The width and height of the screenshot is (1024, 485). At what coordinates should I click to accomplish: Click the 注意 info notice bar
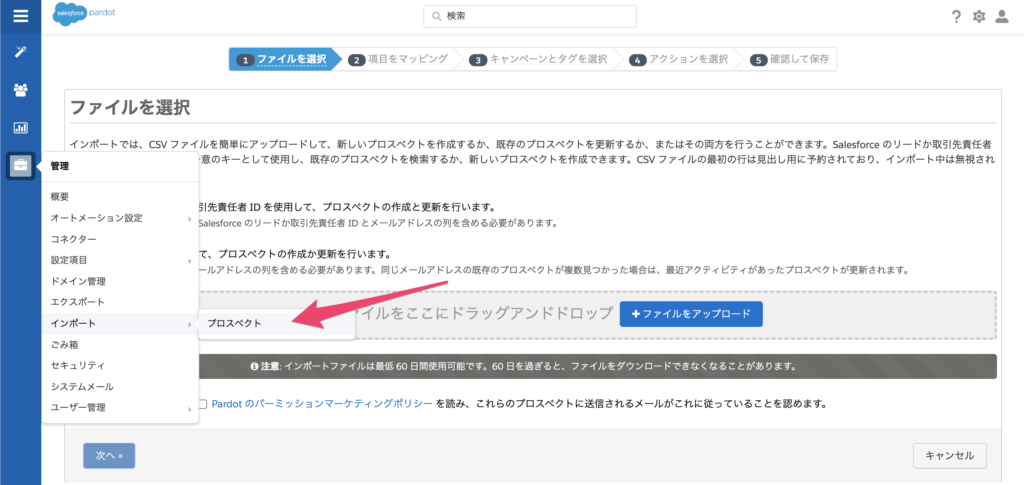(597, 366)
